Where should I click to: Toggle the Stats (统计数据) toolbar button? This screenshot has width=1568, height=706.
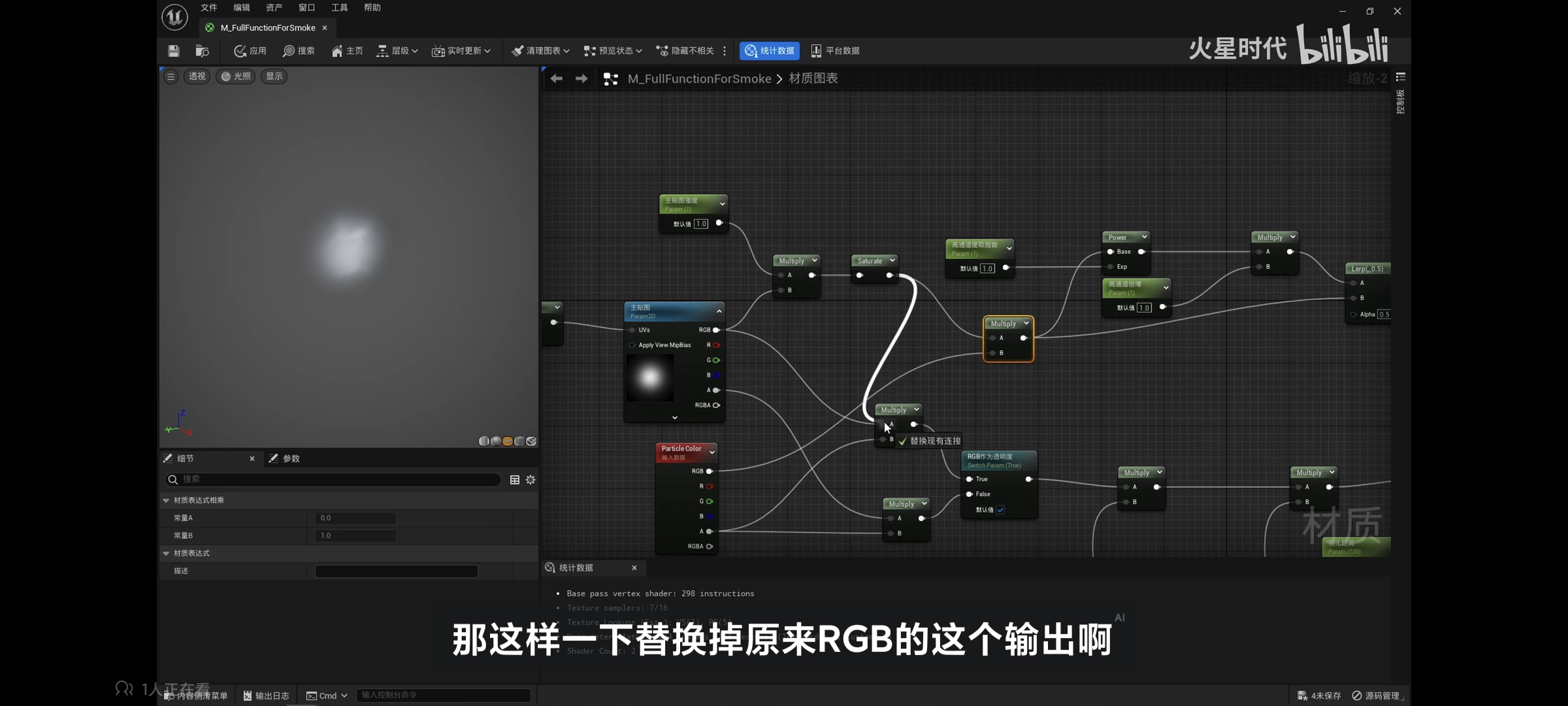769,51
